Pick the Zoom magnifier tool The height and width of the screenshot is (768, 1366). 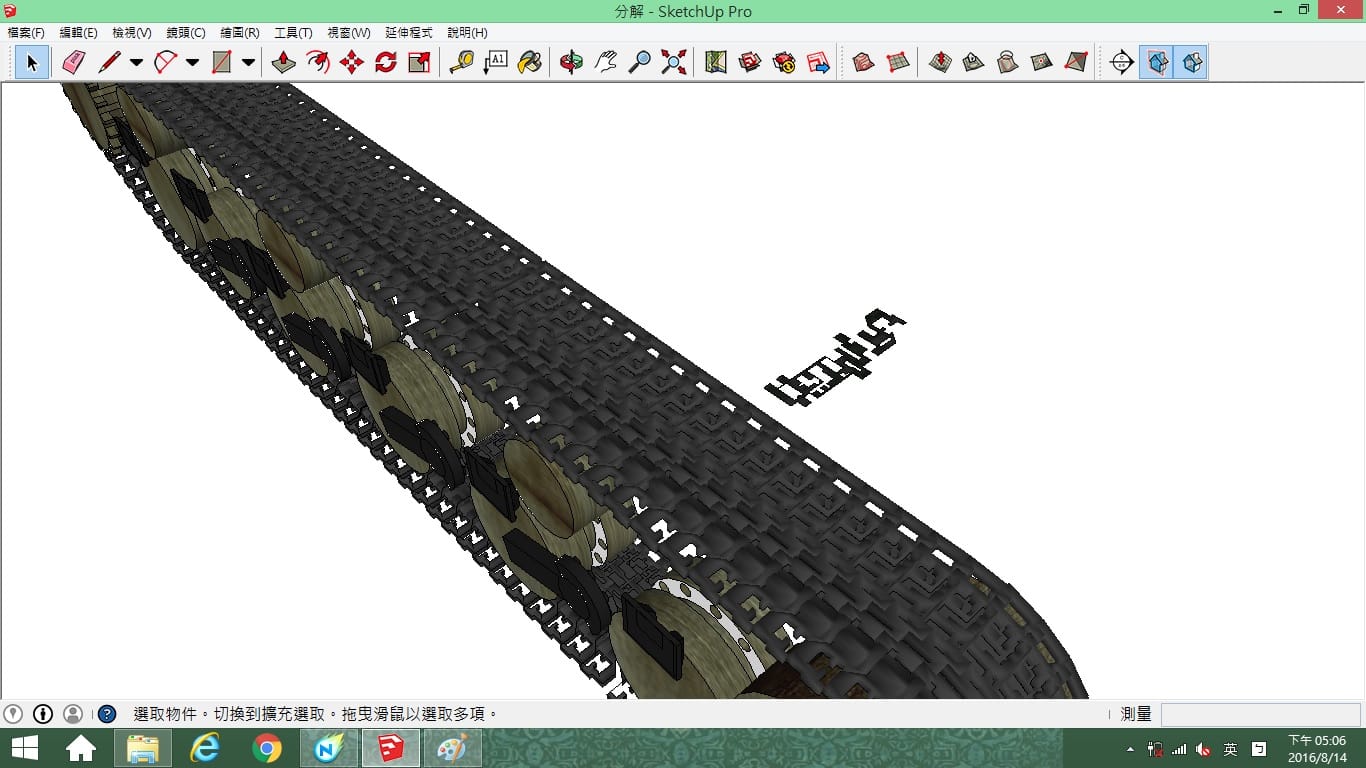[639, 62]
